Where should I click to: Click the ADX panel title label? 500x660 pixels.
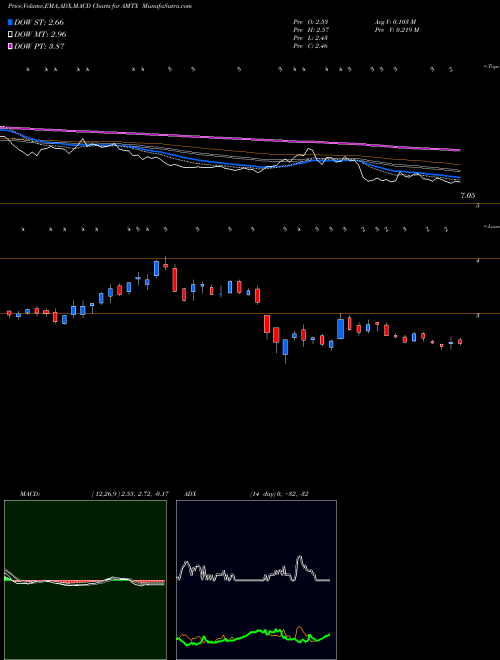[x=190, y=494]
